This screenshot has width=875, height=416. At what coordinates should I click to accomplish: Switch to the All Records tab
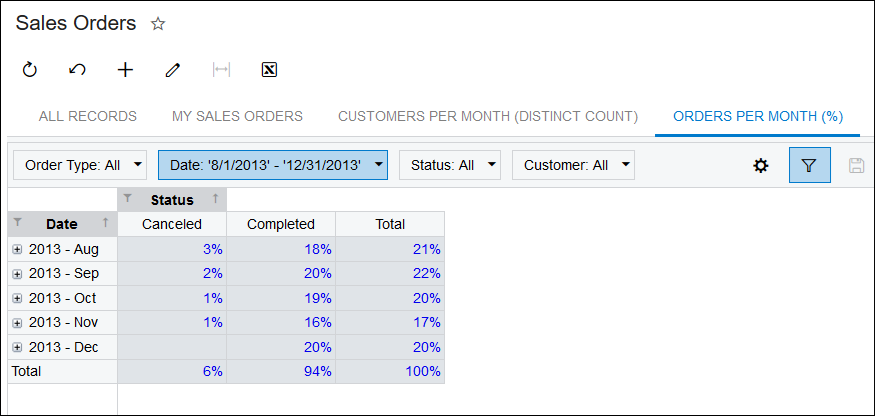[88, 116]
